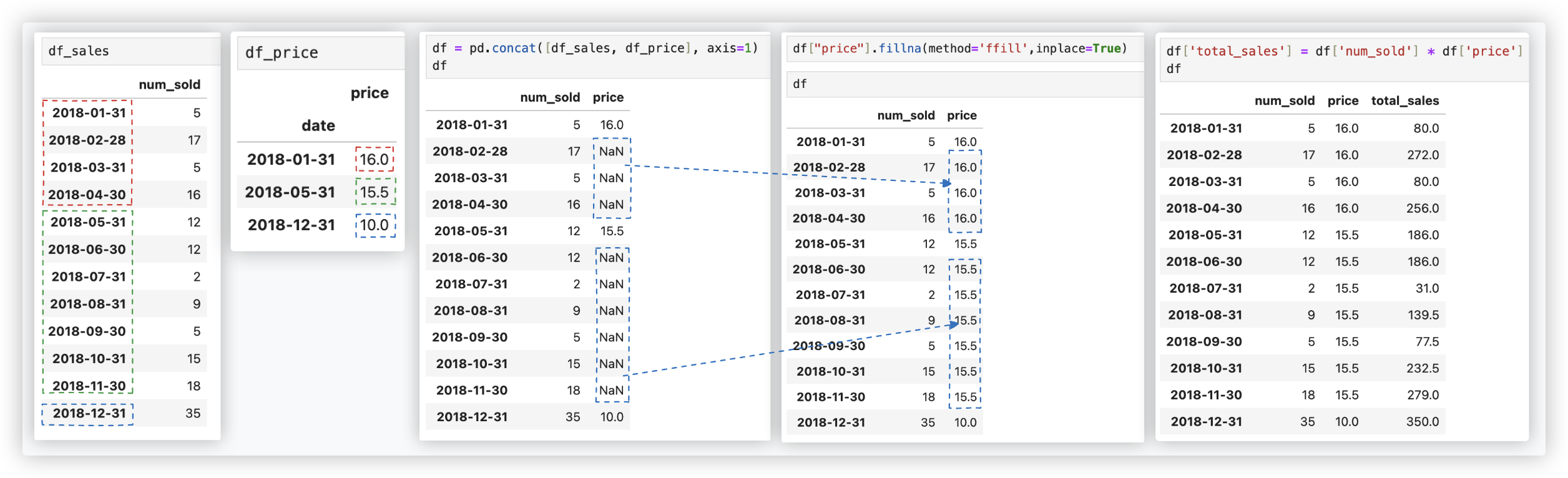Click the date index label in df_price table
This screenshot has height=478, width=1568.
[318, 126]
